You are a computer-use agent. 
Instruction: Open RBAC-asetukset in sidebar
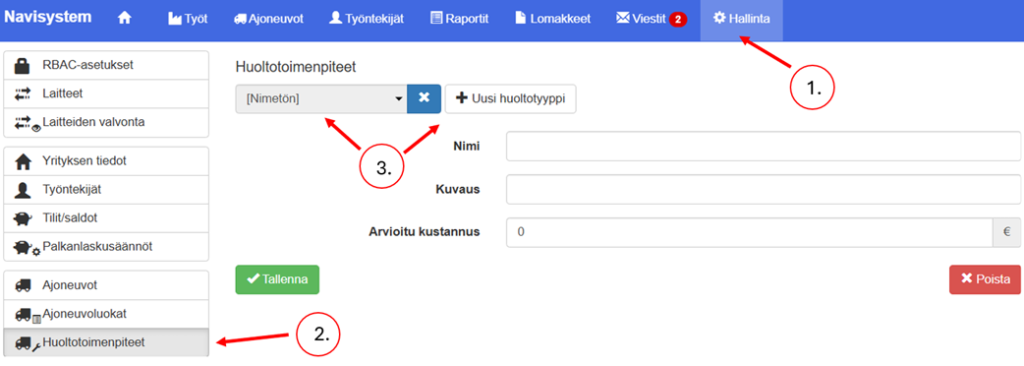(106, 65)
